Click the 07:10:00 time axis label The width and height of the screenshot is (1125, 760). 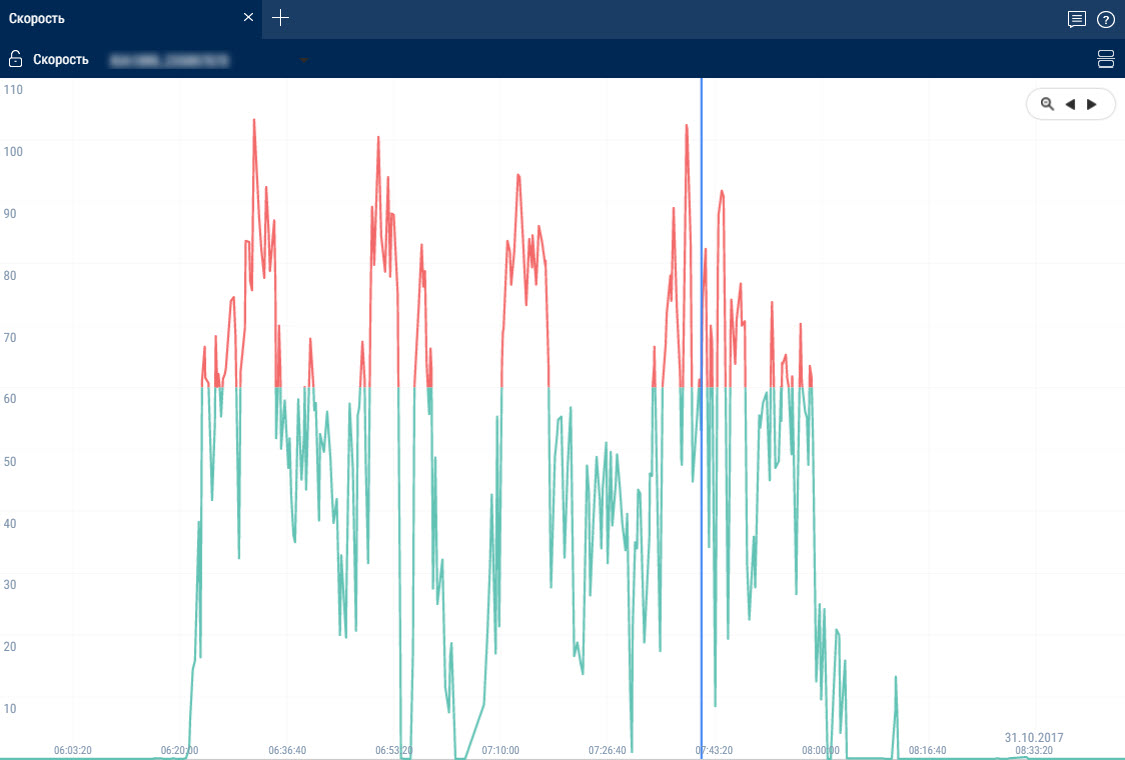[x=500, y=750]
